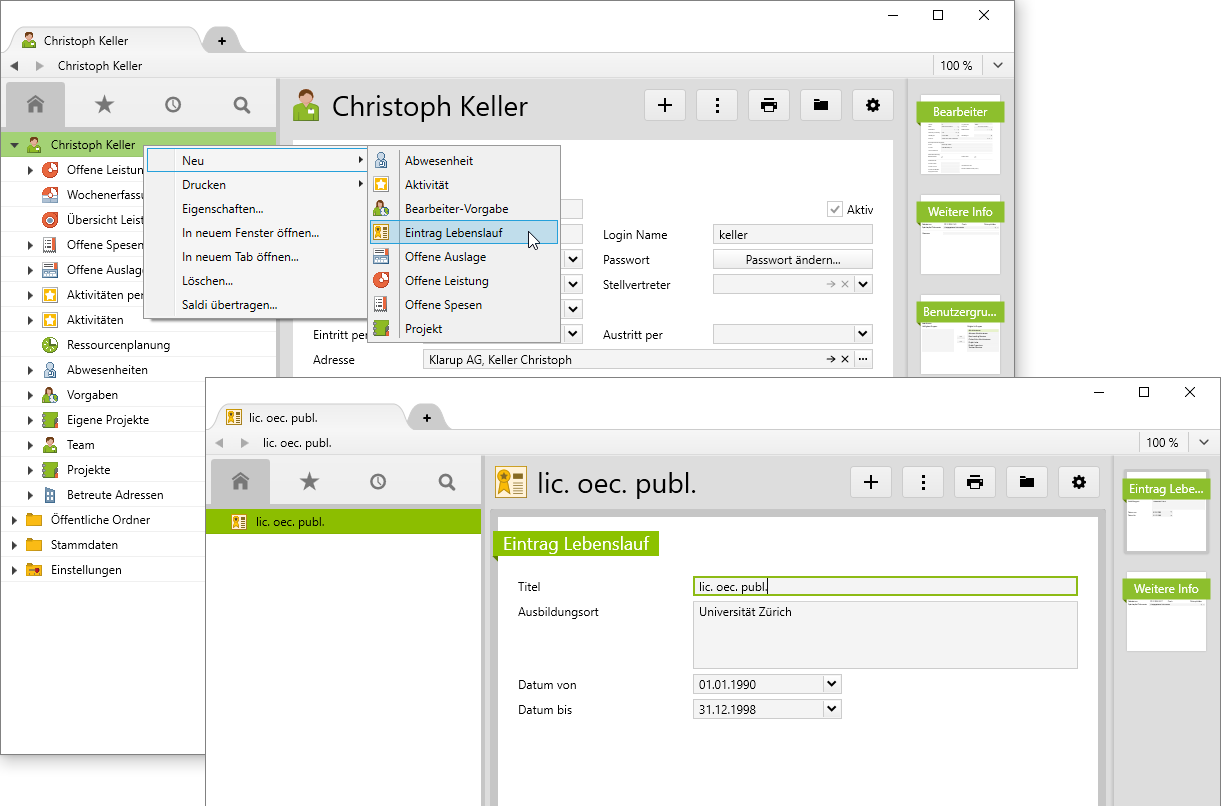Open the settings gear in lic. oec. publ. window
The width and height of the screenshot is (1221, 806).
[1078, 482]
